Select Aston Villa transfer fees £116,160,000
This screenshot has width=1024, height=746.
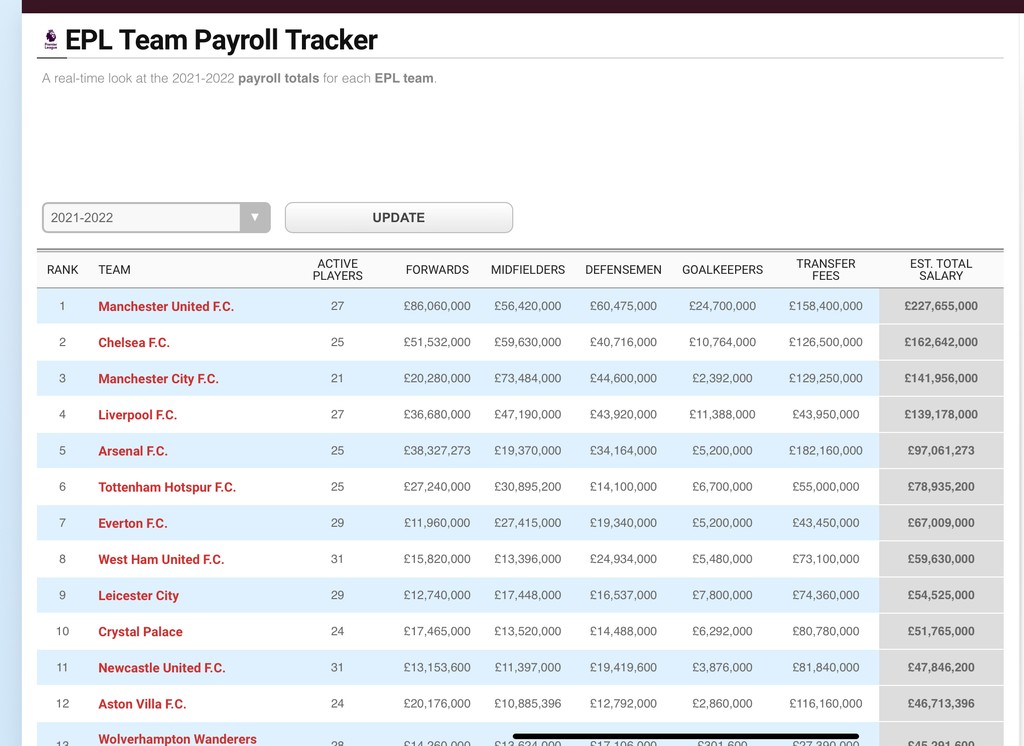tap(825, 704)
